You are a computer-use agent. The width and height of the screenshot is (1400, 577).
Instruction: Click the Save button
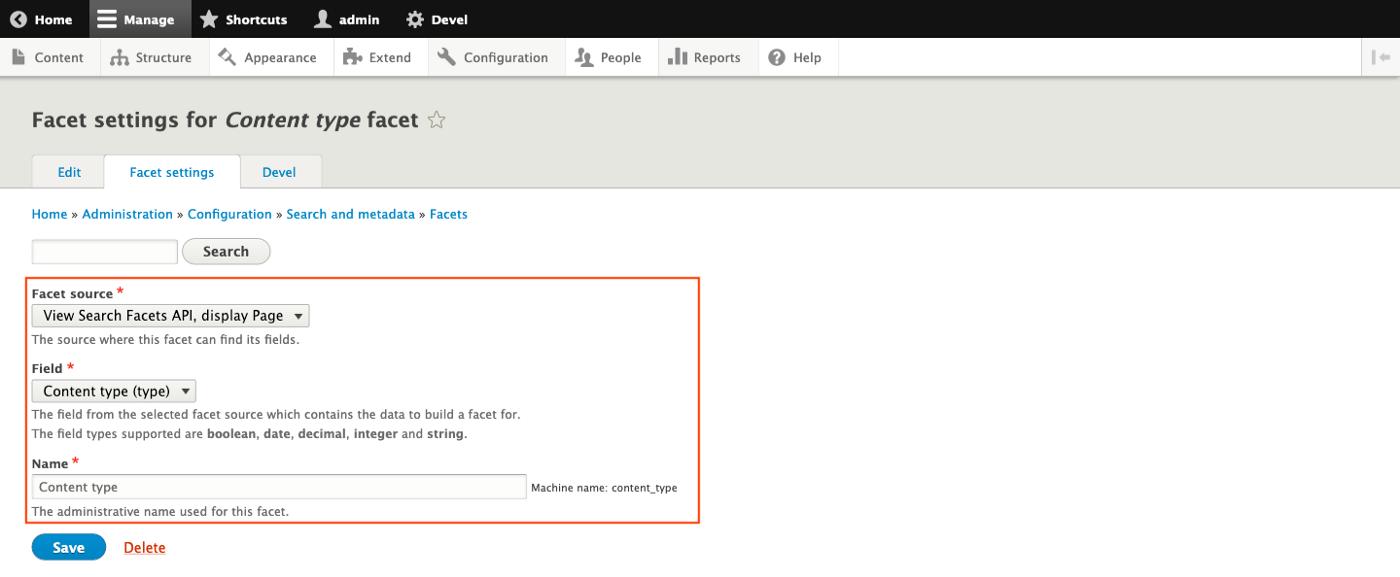67,547
